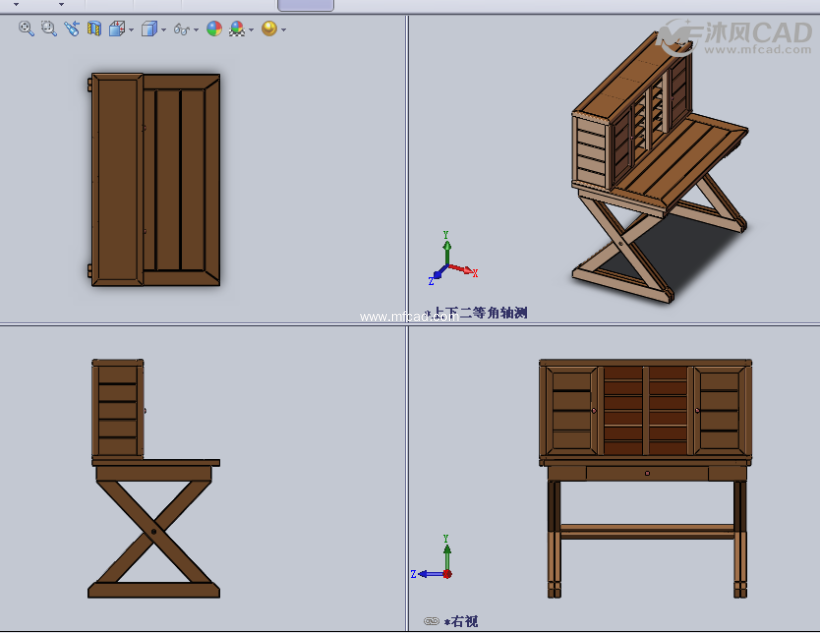Open the Hide/Show Items dropdown arrow
This screenshot has height=633, width=820.
(197, 30)
